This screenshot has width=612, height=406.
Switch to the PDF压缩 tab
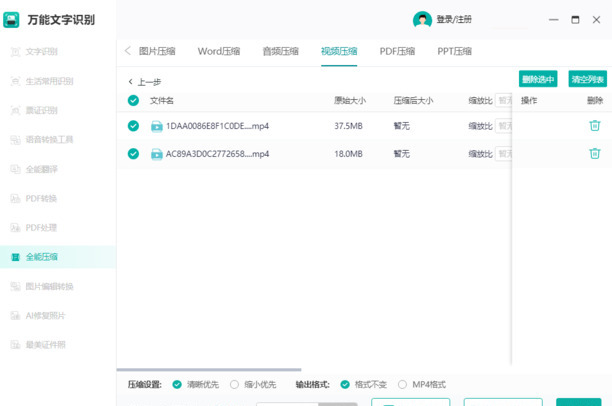tap(397, 51)
